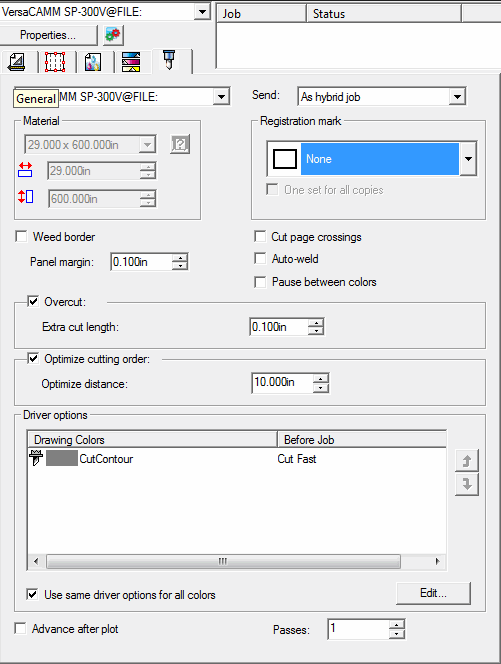The width and height of the screenshot is (501, 664).
Task: Select the CutContour gray color swatch
Action: pyautogui.click(x=62, y=459)
